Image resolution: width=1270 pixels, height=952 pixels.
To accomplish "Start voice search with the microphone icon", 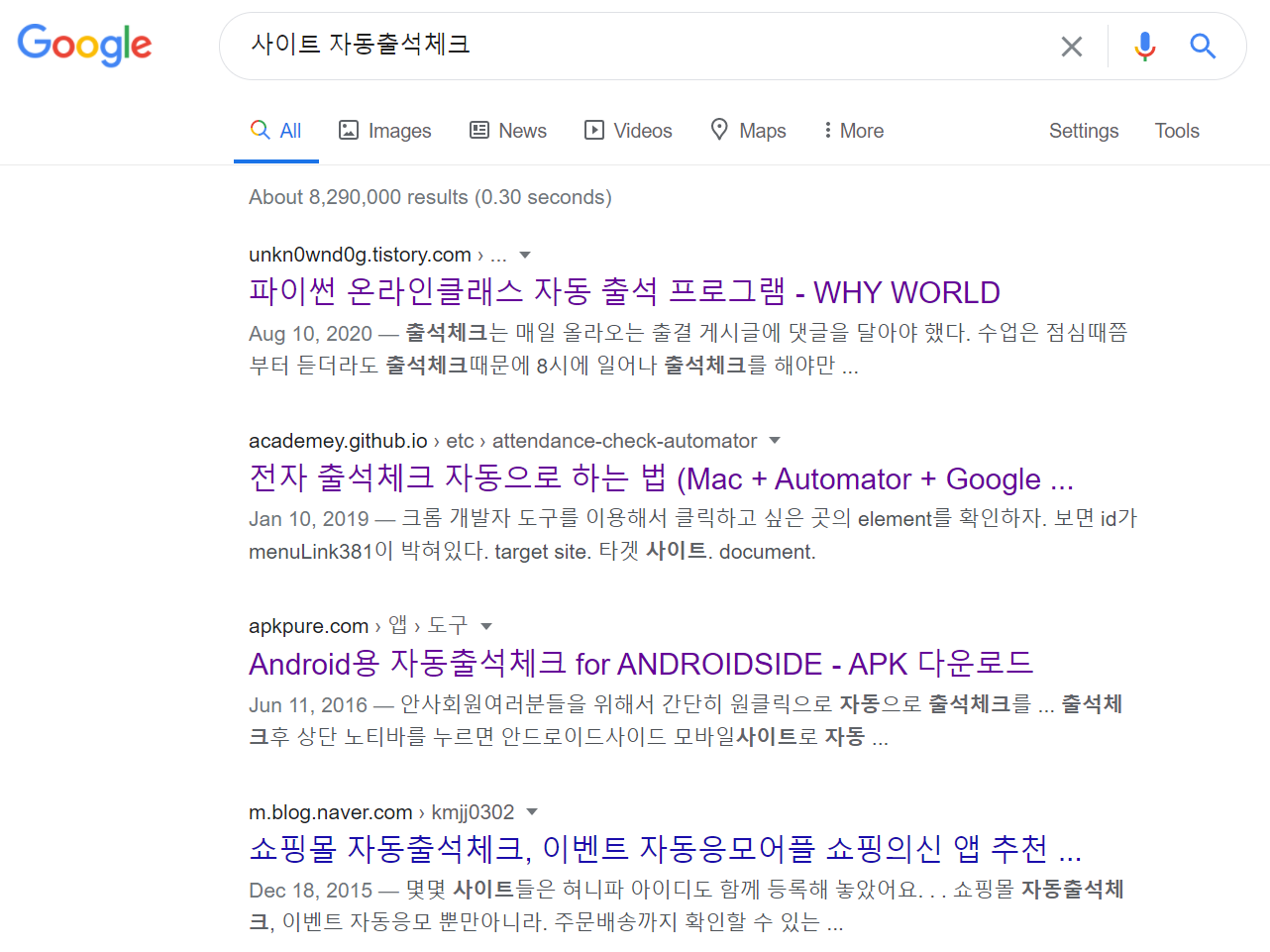I will pos(1145,47).
